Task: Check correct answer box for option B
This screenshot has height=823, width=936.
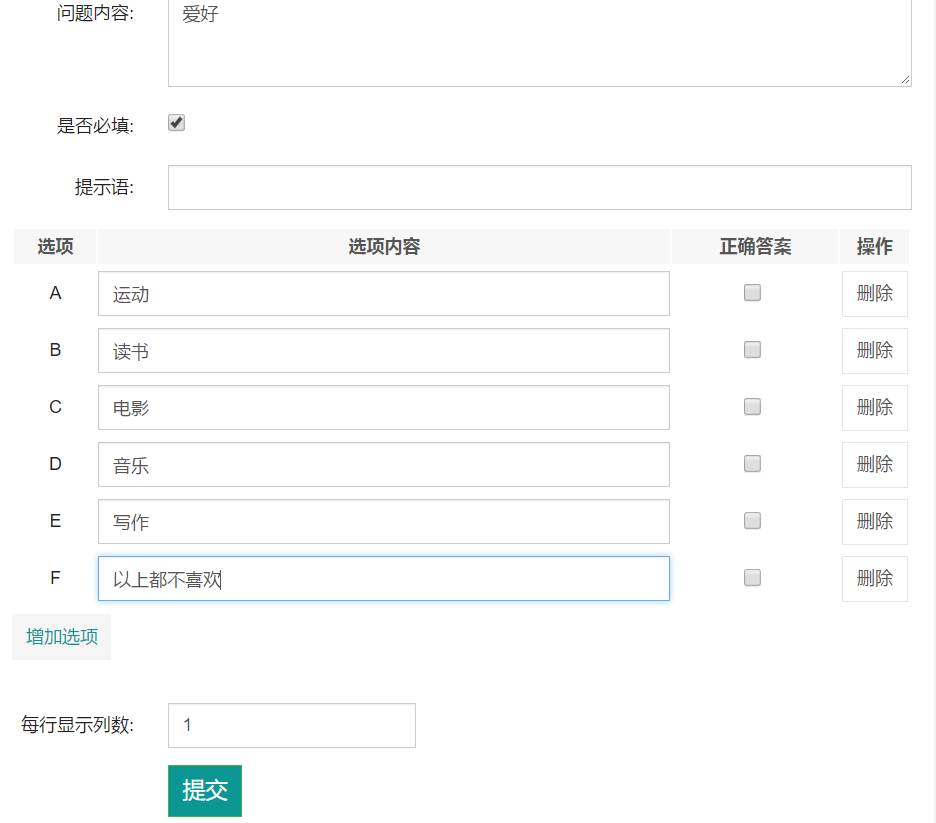Action: coord(752,350)
